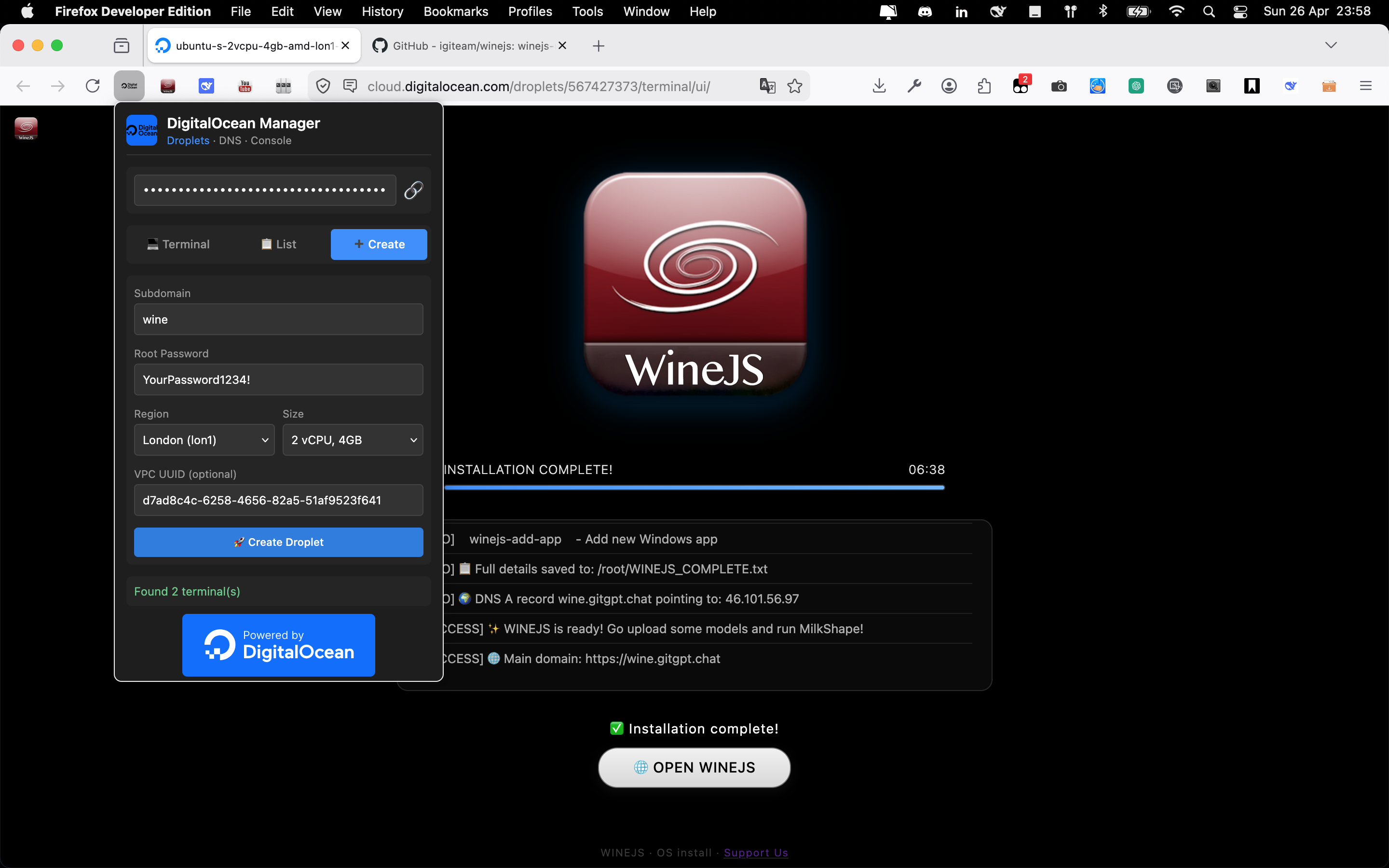Click the translate page icon in address bar

coord(767,86)
